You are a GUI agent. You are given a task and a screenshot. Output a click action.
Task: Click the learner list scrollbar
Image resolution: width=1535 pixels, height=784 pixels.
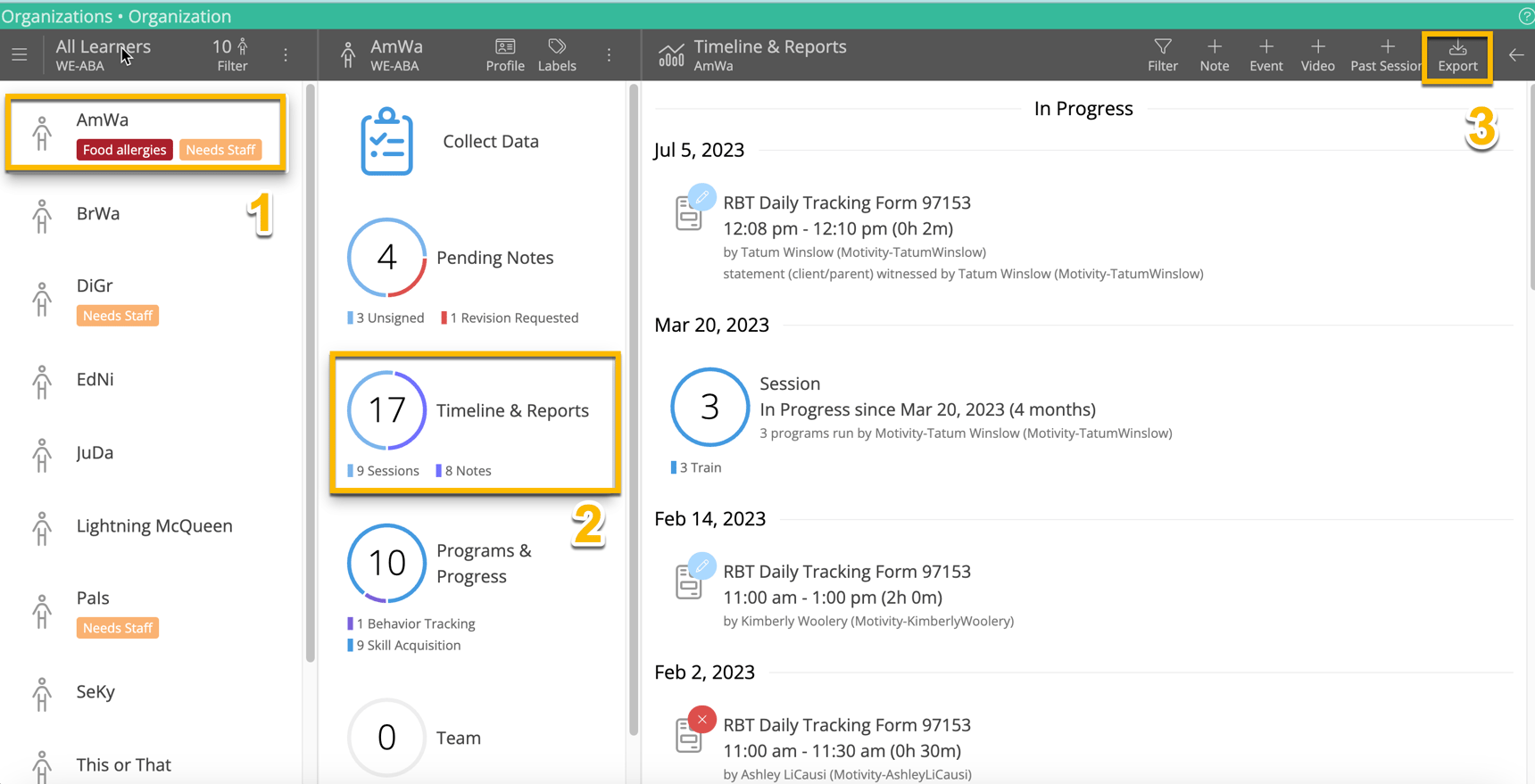[x=311, y=375]
